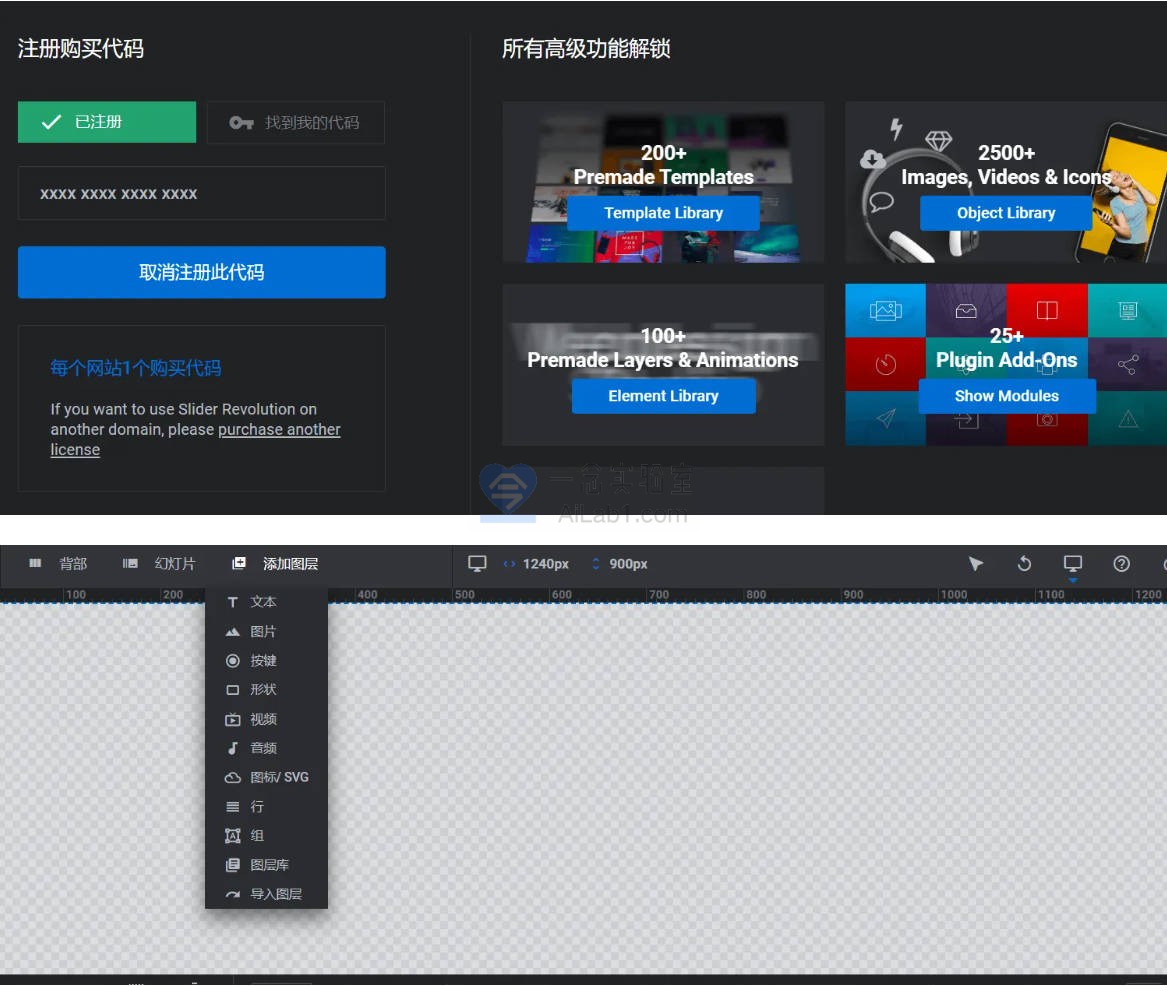
Task: Open the Template Library
Action: click(x=663, y=213)
